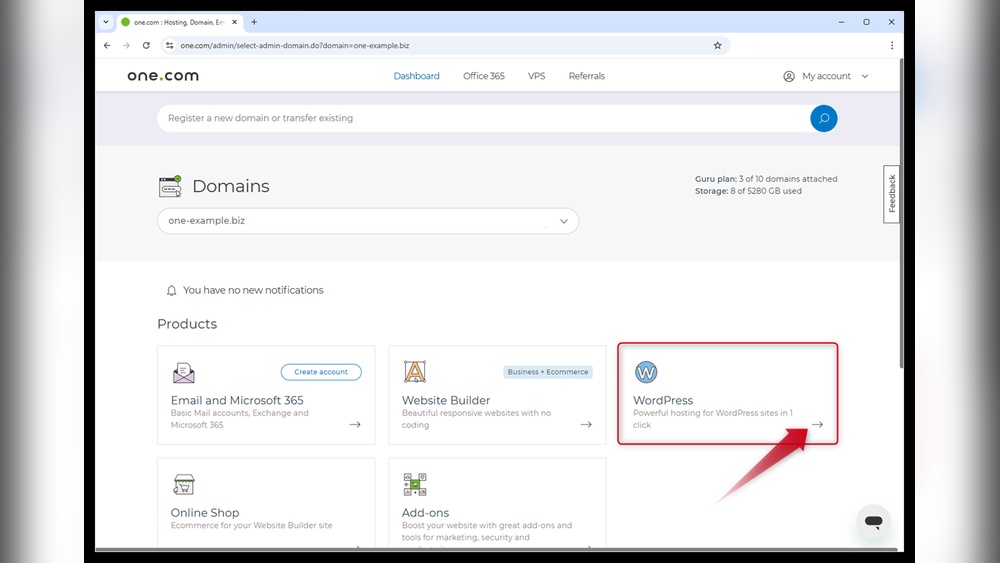The height and width of the screenshot is (563, 1000).
Task: Follow the arrow on the WordPress card
Action: pyautogui.click(x=817, y=425)
